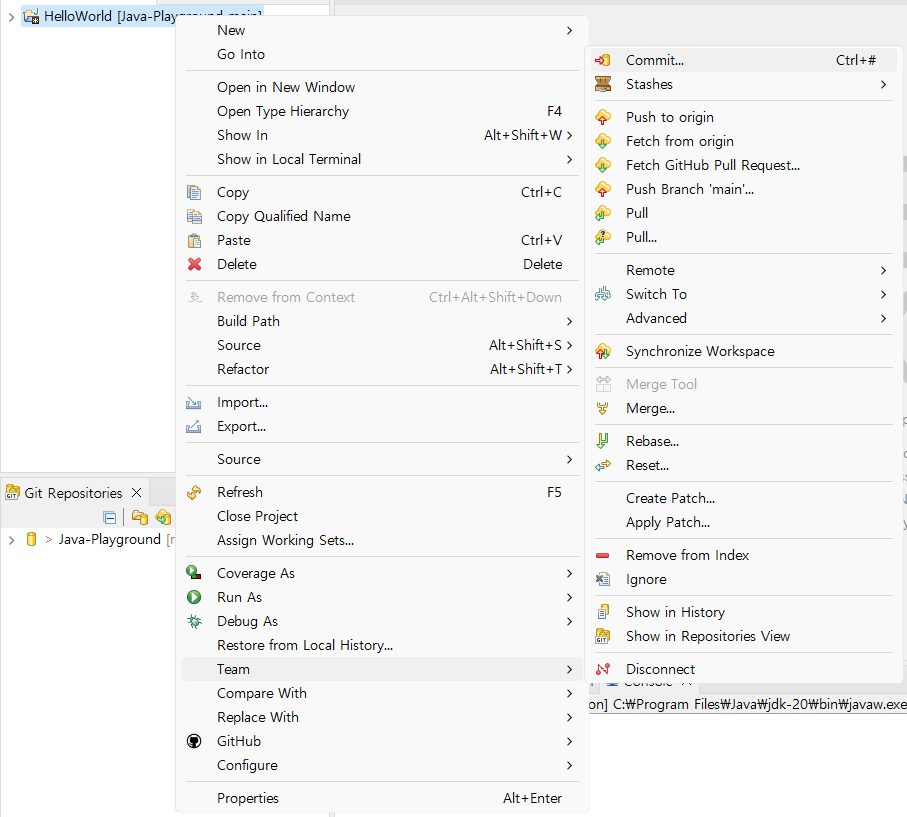Click the Coverage As icon

tap(194, 573)
